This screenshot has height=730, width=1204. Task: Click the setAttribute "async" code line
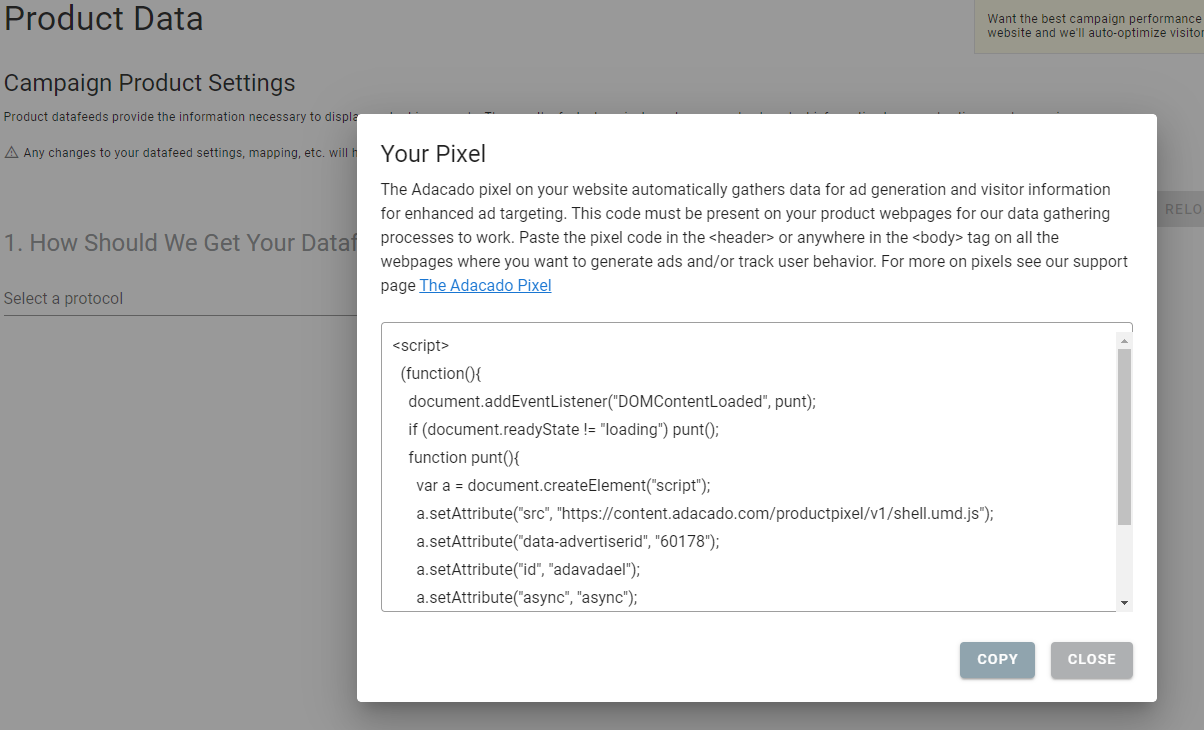pyautogui.click(x=527, y=598)
